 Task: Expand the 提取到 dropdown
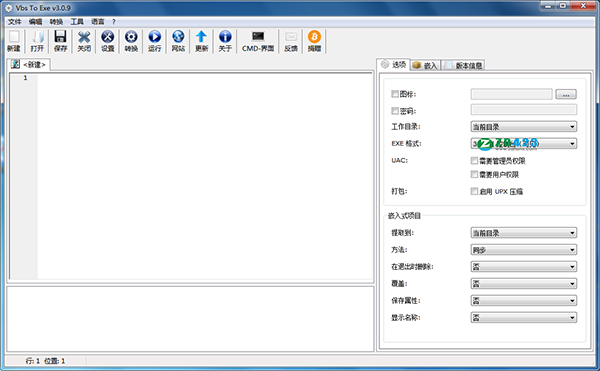point(523,233)
